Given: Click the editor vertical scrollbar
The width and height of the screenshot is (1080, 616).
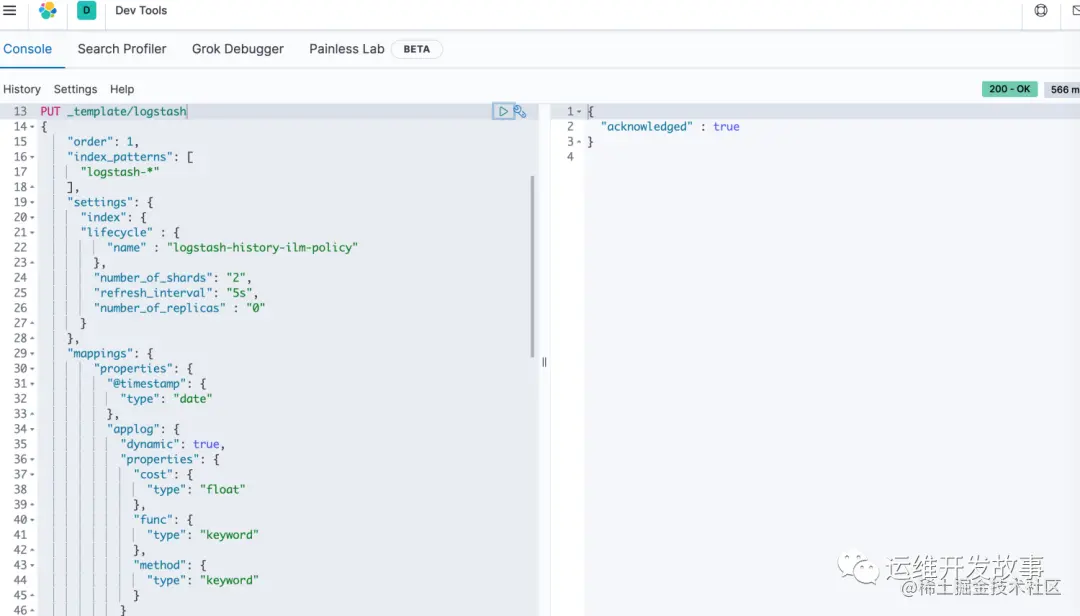Looking at the screenshot, I should coord(532,266).
